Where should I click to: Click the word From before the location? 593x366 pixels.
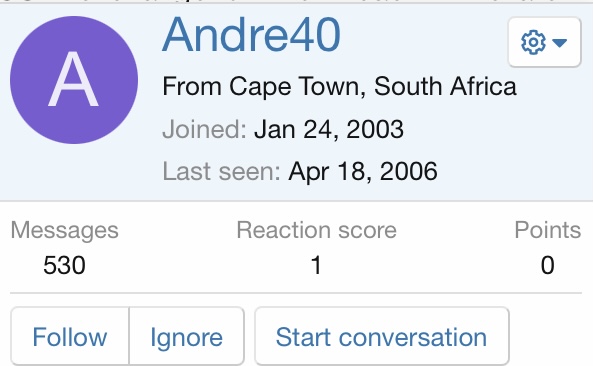click(192, 86)
